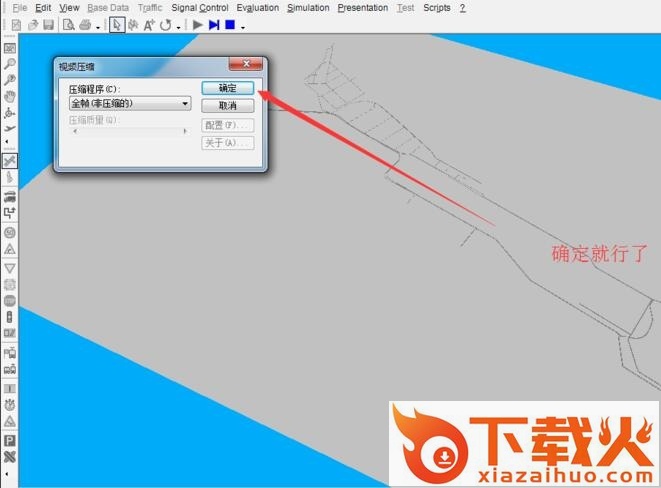Screen dimensions: 661x488
Task: Expand the upper left toolbar overflow arrow
Action: point(7,142)
